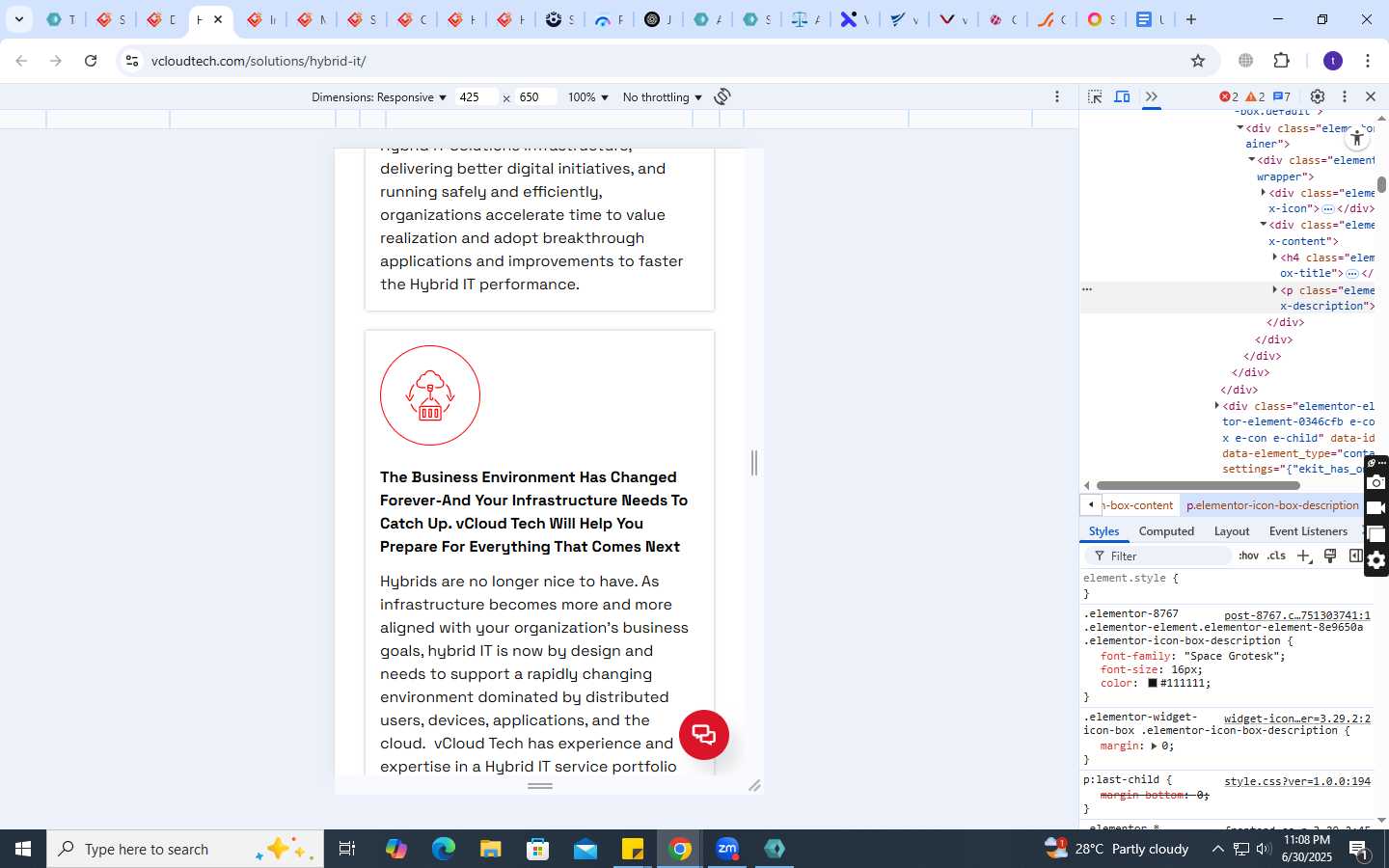Expand the margin shorthand triangle

[x=1154, y=746]
